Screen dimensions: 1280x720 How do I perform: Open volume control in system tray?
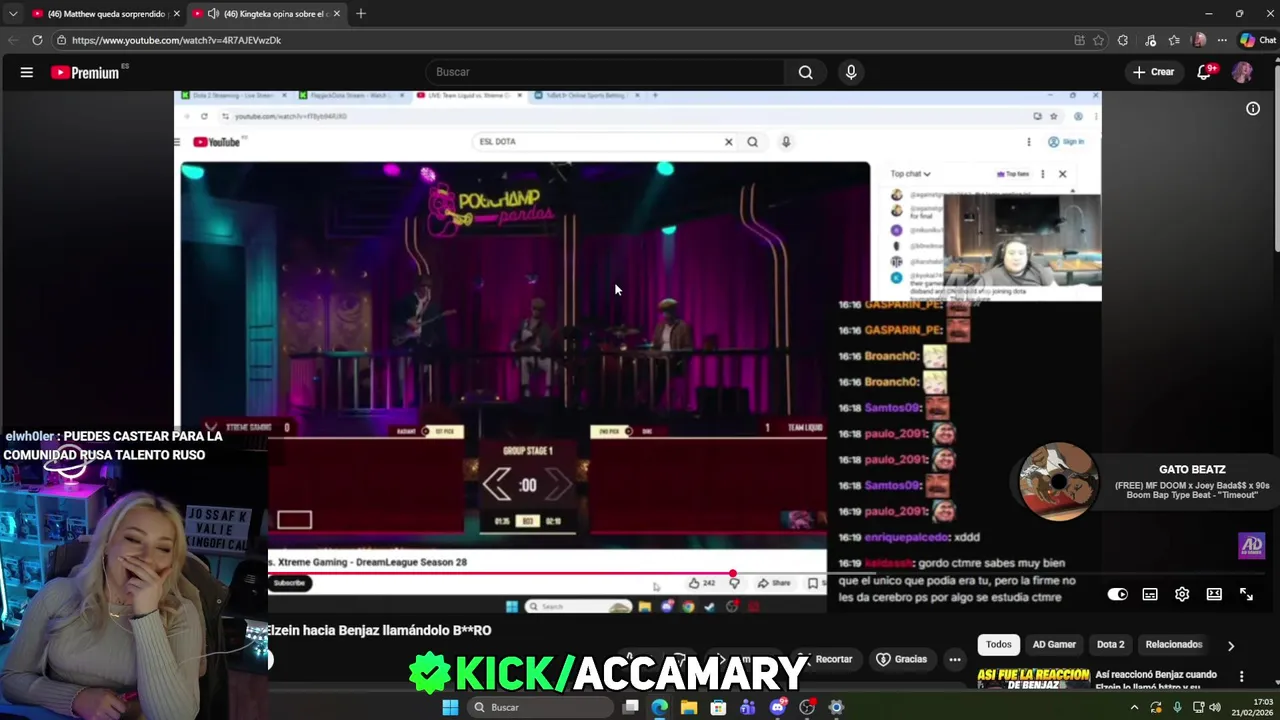coord(1215,707)
